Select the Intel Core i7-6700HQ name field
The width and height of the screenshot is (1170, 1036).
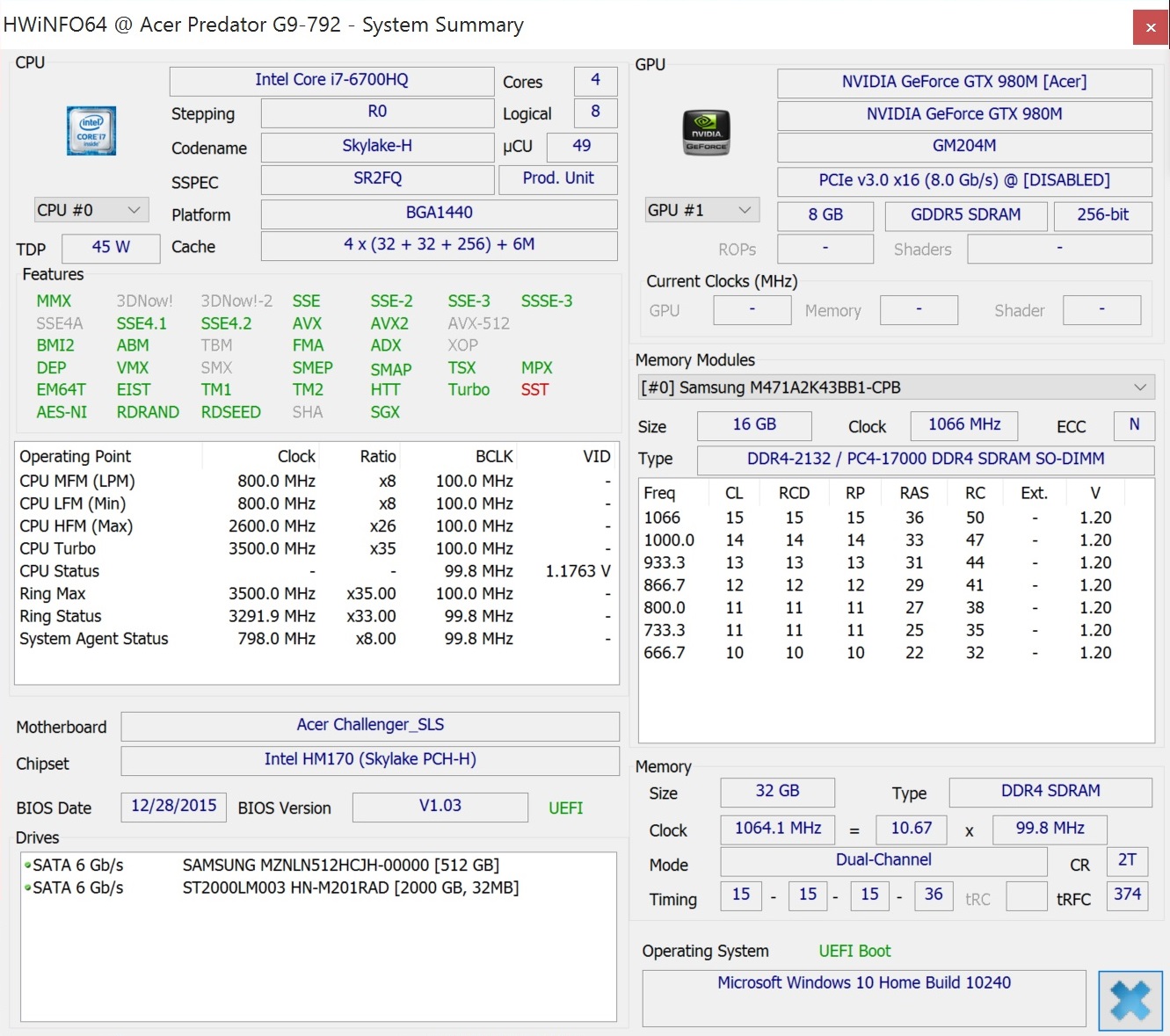(331, 81)
